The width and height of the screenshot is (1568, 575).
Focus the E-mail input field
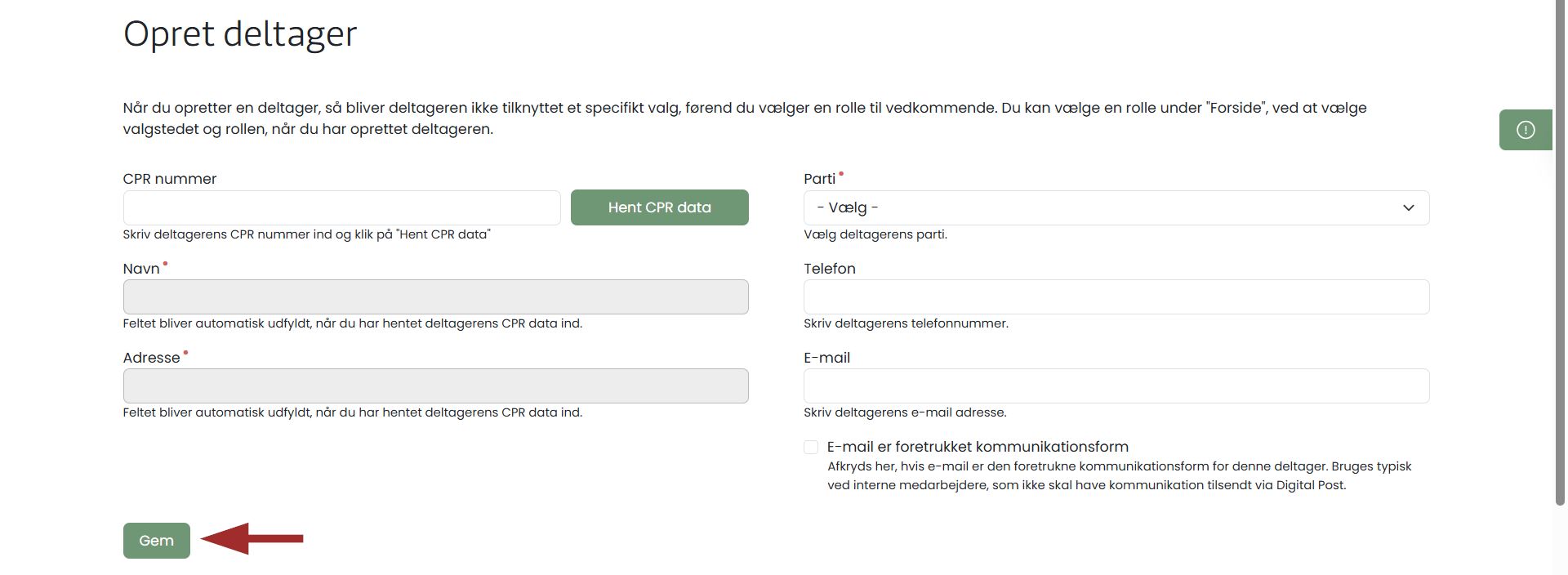tap(1116, 386)
